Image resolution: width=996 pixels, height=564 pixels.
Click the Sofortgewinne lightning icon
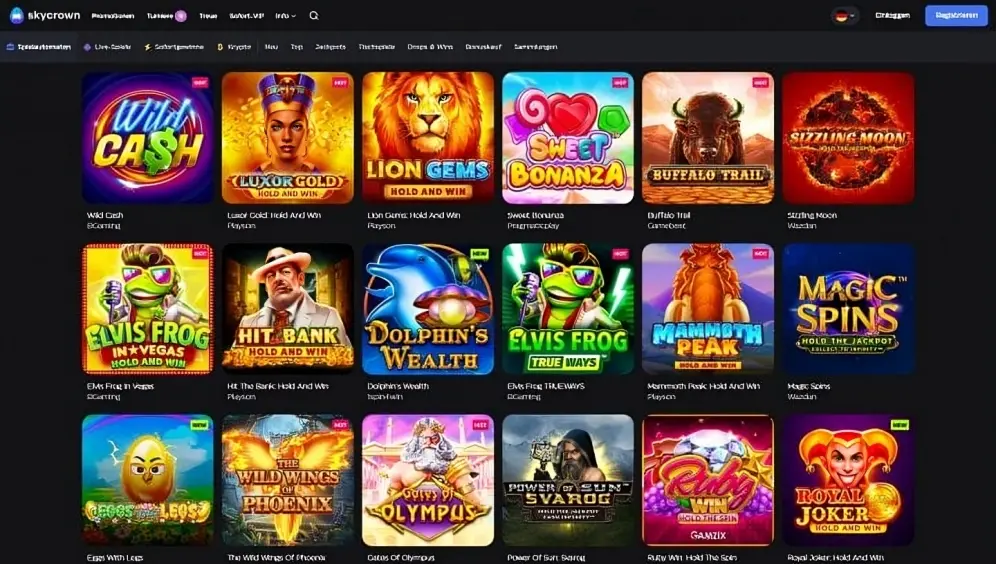click(147, 47)
